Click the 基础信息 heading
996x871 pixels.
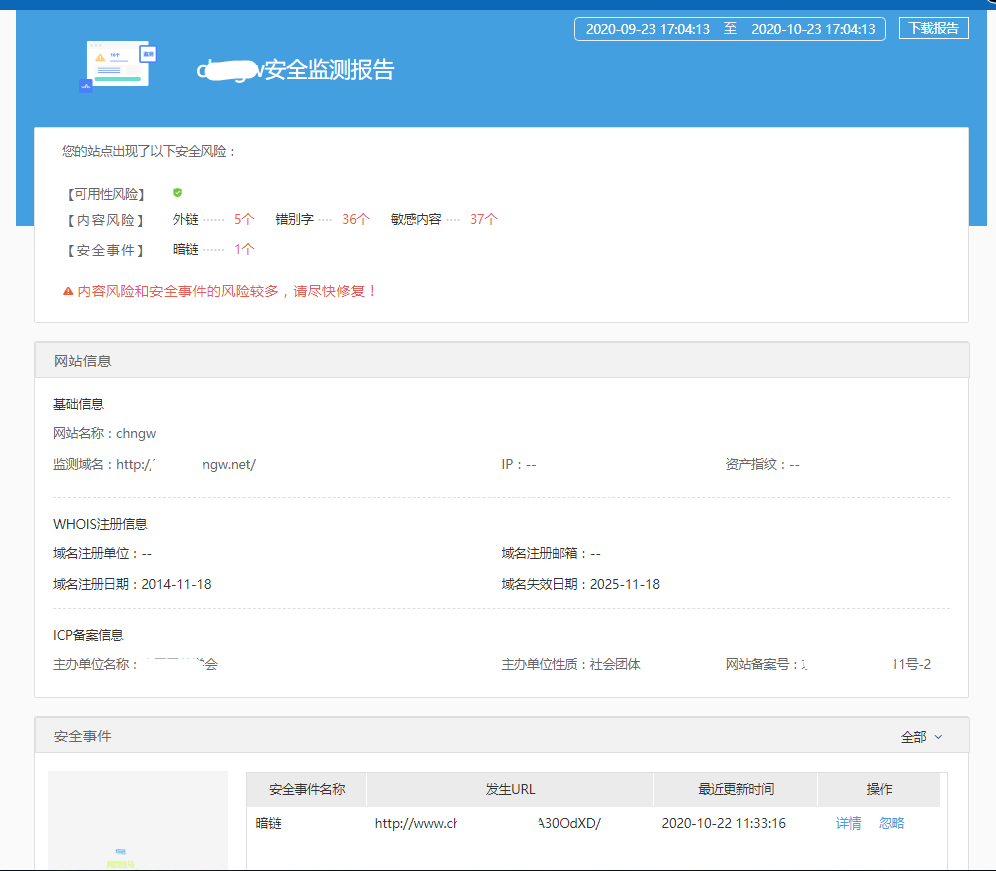pos(78,404)
